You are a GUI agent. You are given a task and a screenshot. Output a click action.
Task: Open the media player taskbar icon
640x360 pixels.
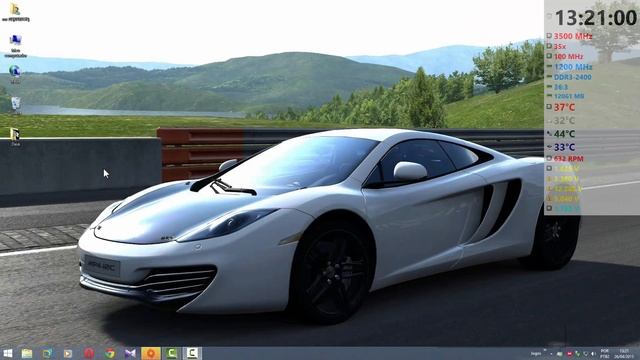[68, 353]
